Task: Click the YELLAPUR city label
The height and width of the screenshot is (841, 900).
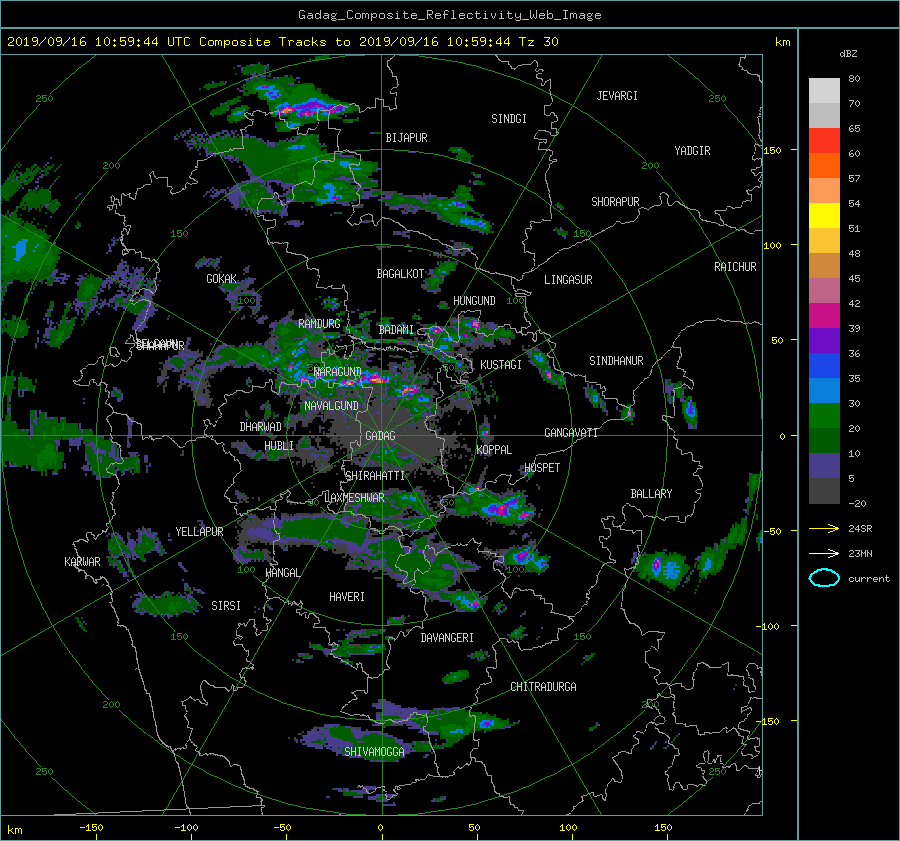Action: (199, 532)
